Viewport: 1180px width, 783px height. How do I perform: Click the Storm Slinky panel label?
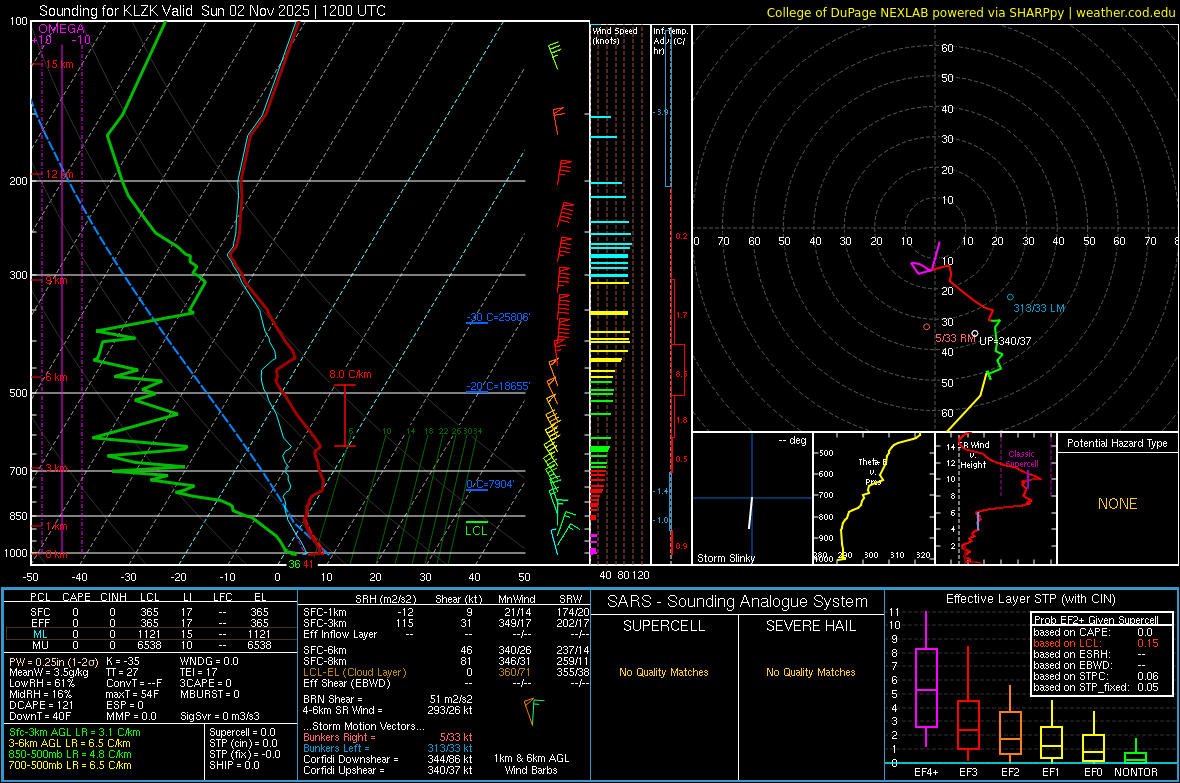[725, 558]
